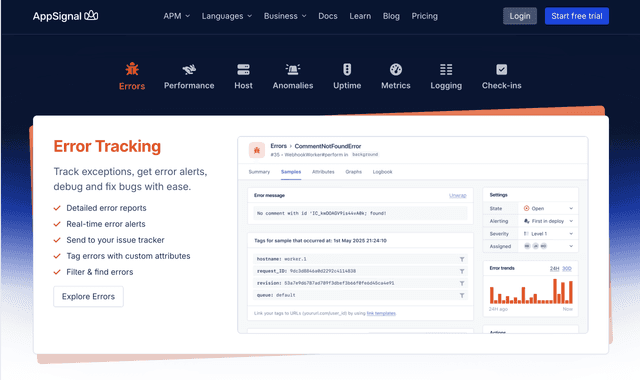Click the error message code box
Viewport: 640px width, 380px height.
(x=360, y=213)
